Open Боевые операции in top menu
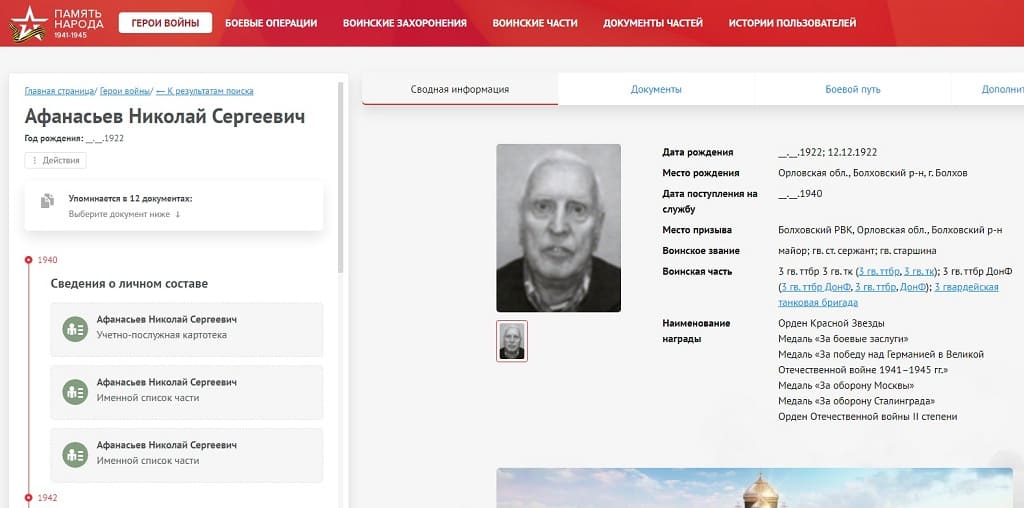This screenshot has width=1024, height=508. coord(271,23)
